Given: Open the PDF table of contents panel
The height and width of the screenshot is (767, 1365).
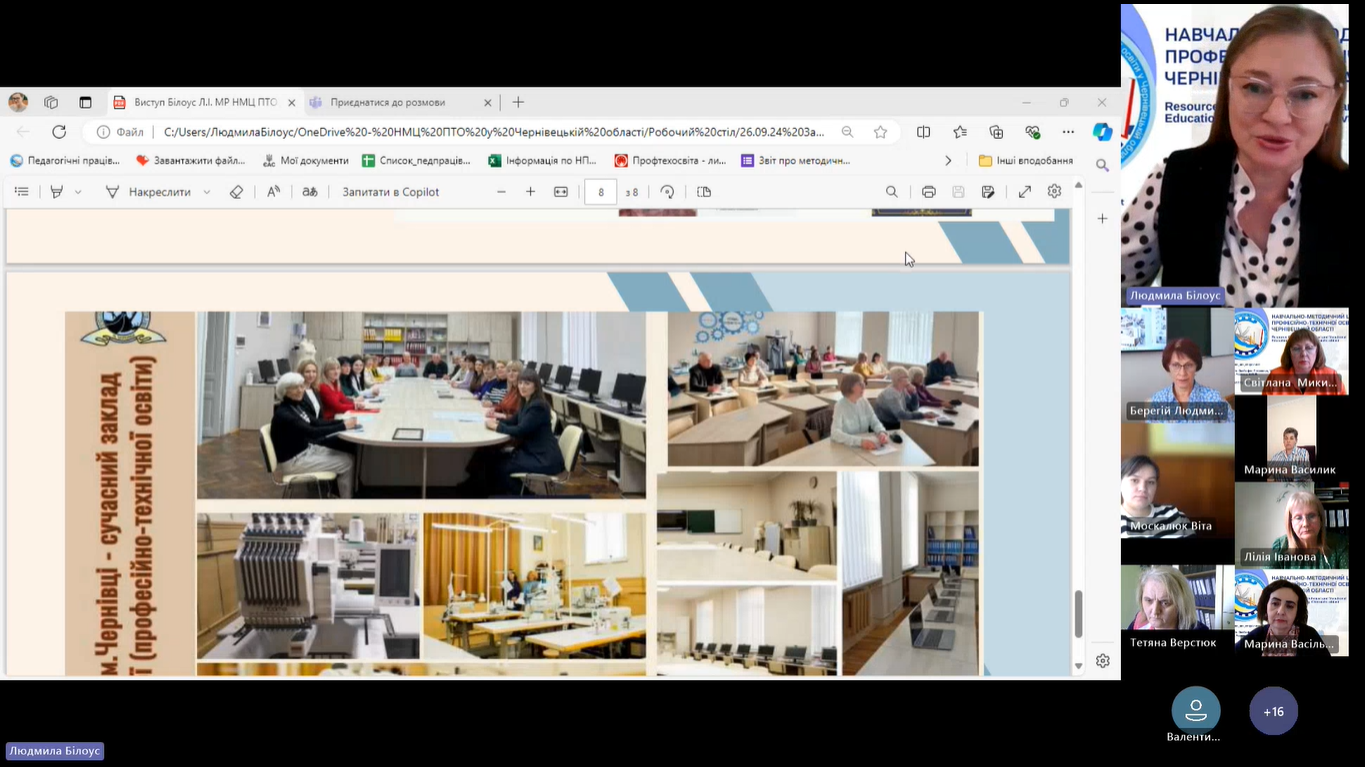Looking at the screenshot, I should tap(22, 192).
